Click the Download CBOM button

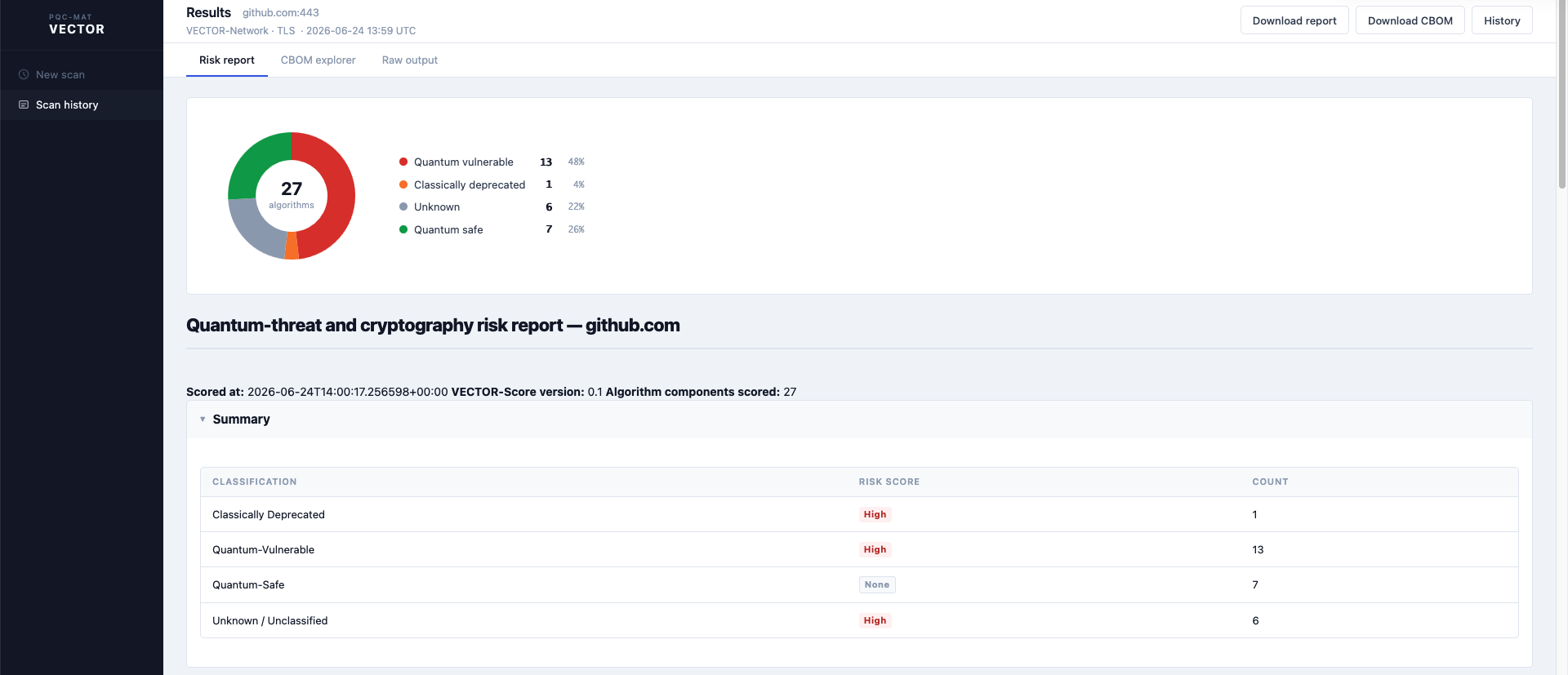(x=1410, y=20)
